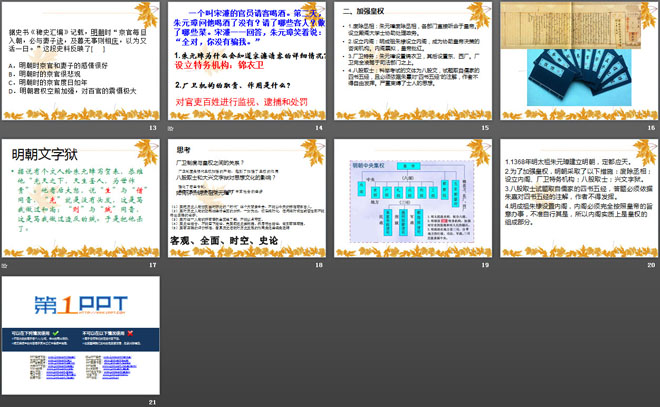Select slide 15 thumbnail titled 加强皇权

point(413,61)
